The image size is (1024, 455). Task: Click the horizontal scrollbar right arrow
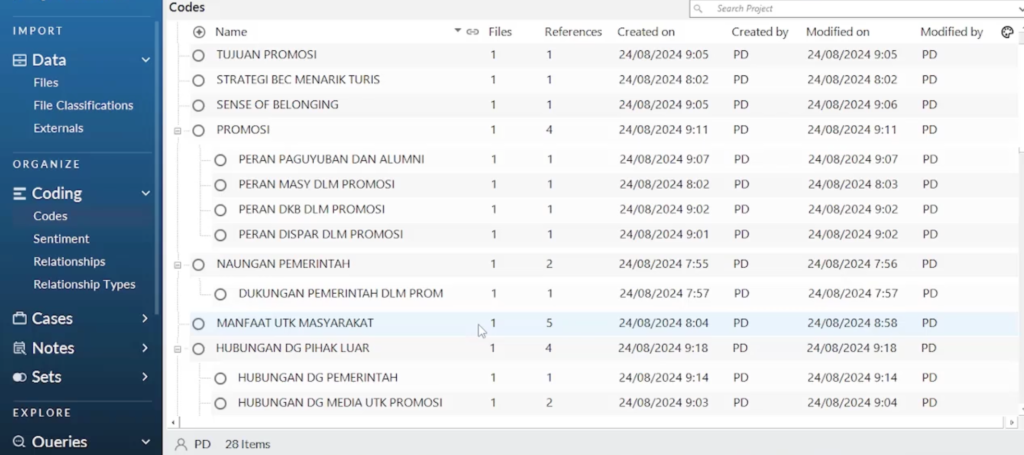(x=1012, y=423)
